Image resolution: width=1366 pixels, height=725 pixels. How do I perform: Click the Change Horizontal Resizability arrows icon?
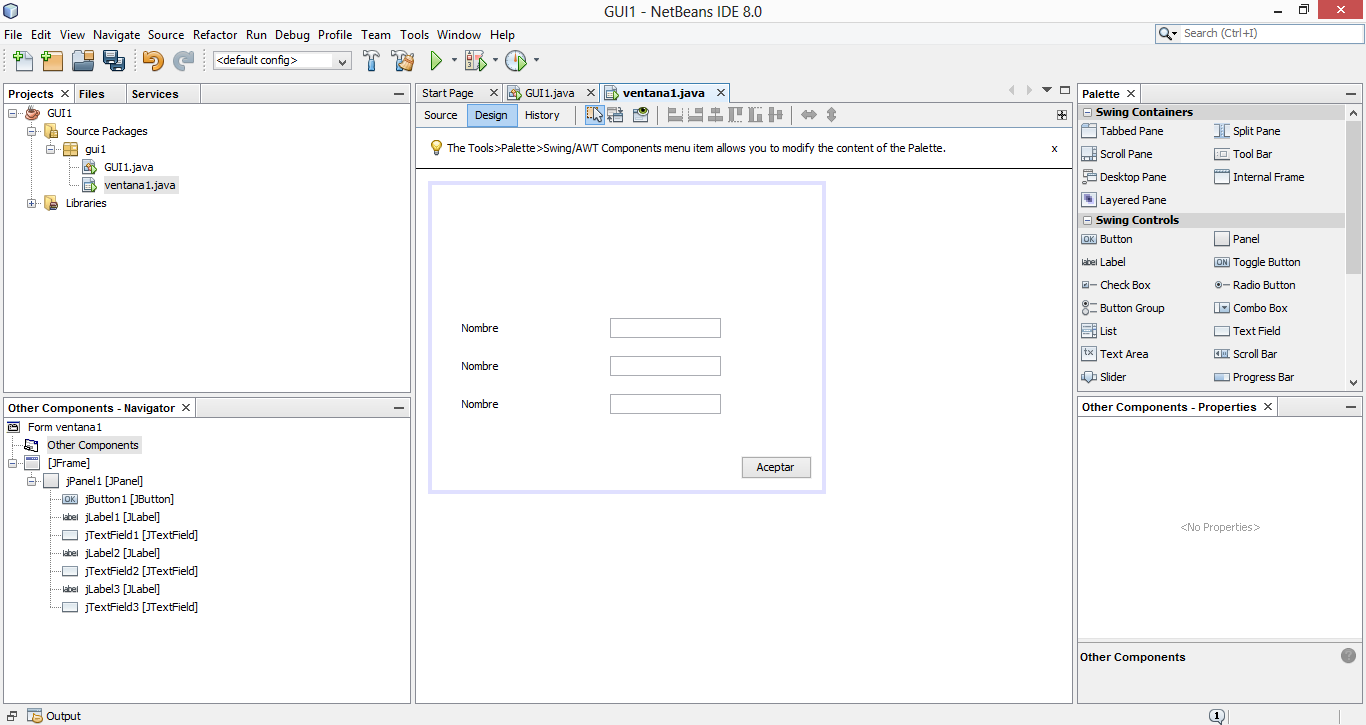[x=808, y=114]
